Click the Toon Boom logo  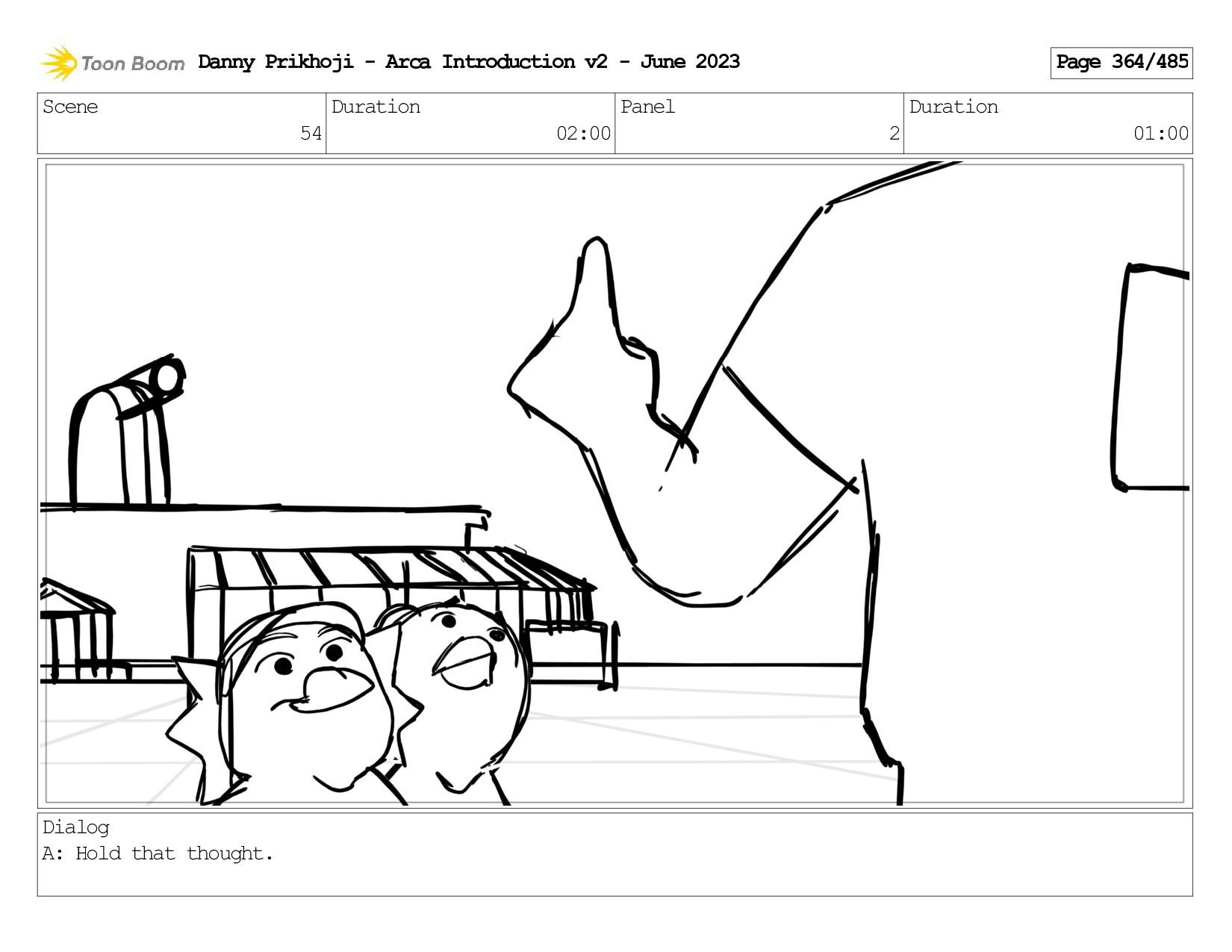tap(112, 63)
